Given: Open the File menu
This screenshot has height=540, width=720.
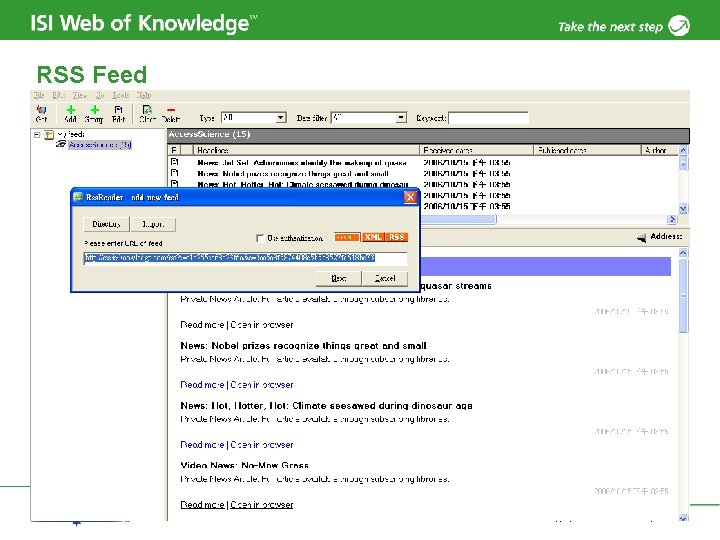Looking at the screenshot, I should point(39,95).
